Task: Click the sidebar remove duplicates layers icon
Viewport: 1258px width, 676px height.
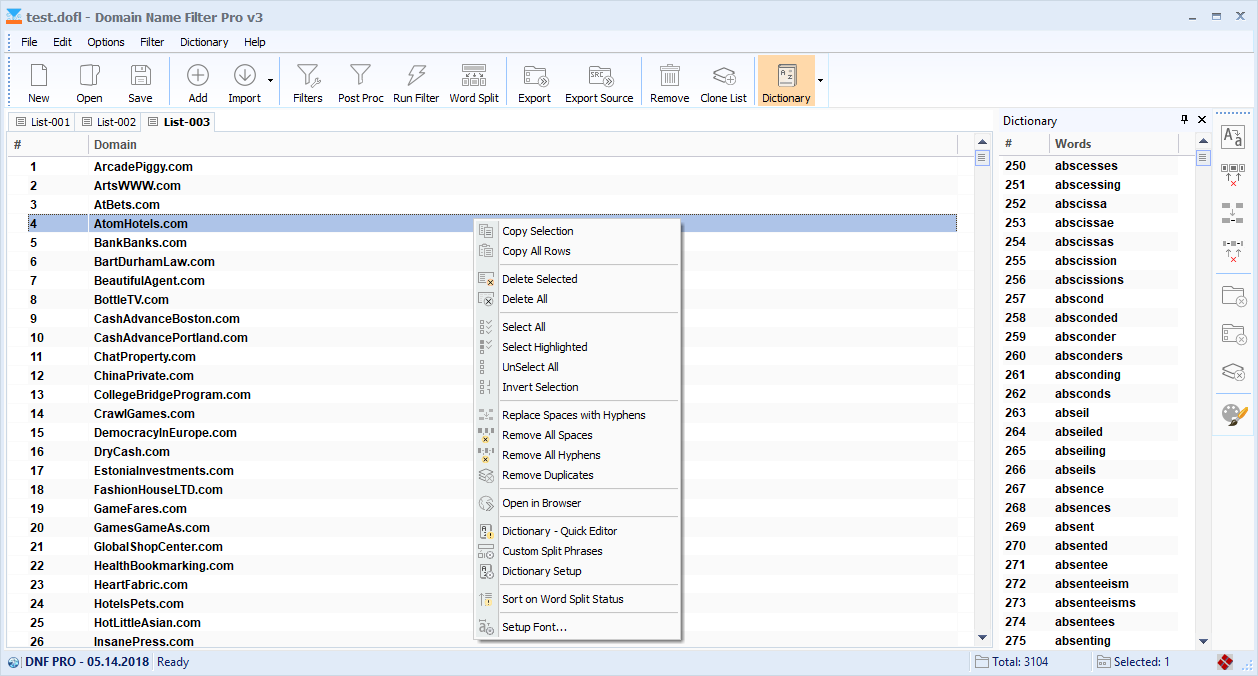Action: [1233, 372]
